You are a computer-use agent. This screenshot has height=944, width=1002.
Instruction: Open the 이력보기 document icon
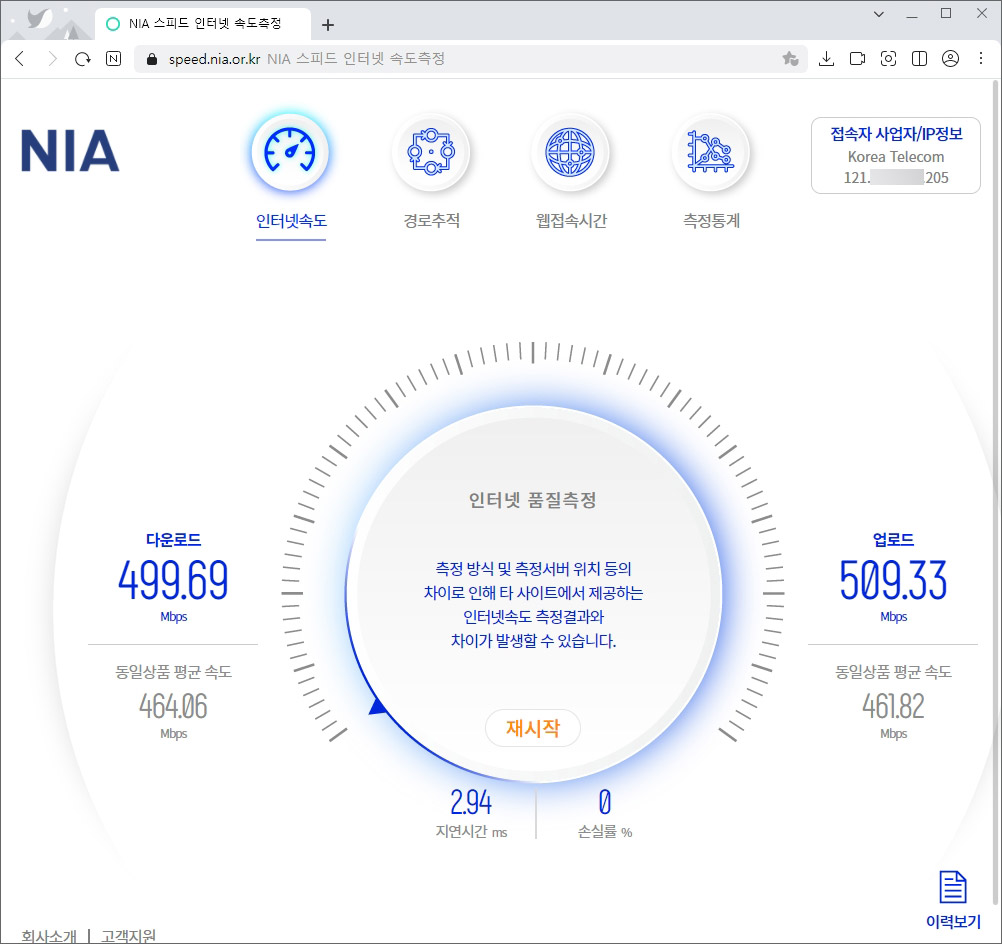953,886
